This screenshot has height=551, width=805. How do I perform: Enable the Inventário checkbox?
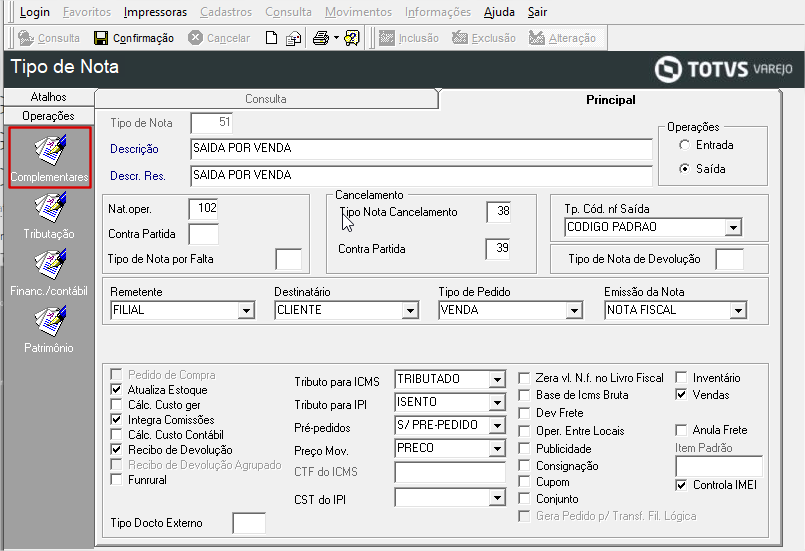pyautogui.click(x=681, y=377)
